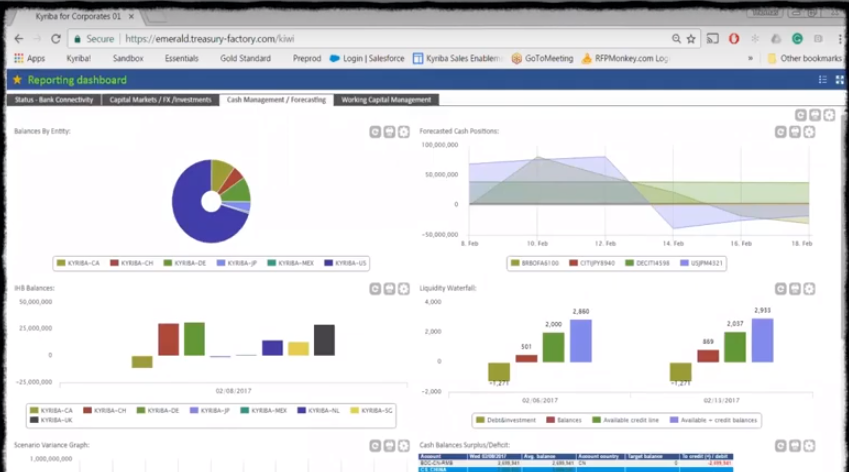Print the IHB Balances widget
The width and height of the screenshot is (849, 472).
coord(389,289)
